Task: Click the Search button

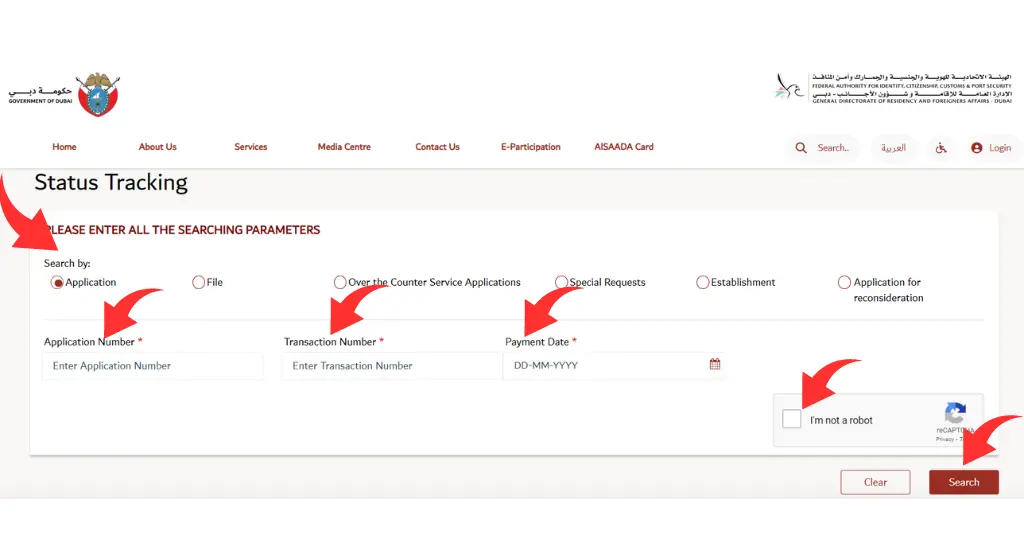Action: pos(964,482)
